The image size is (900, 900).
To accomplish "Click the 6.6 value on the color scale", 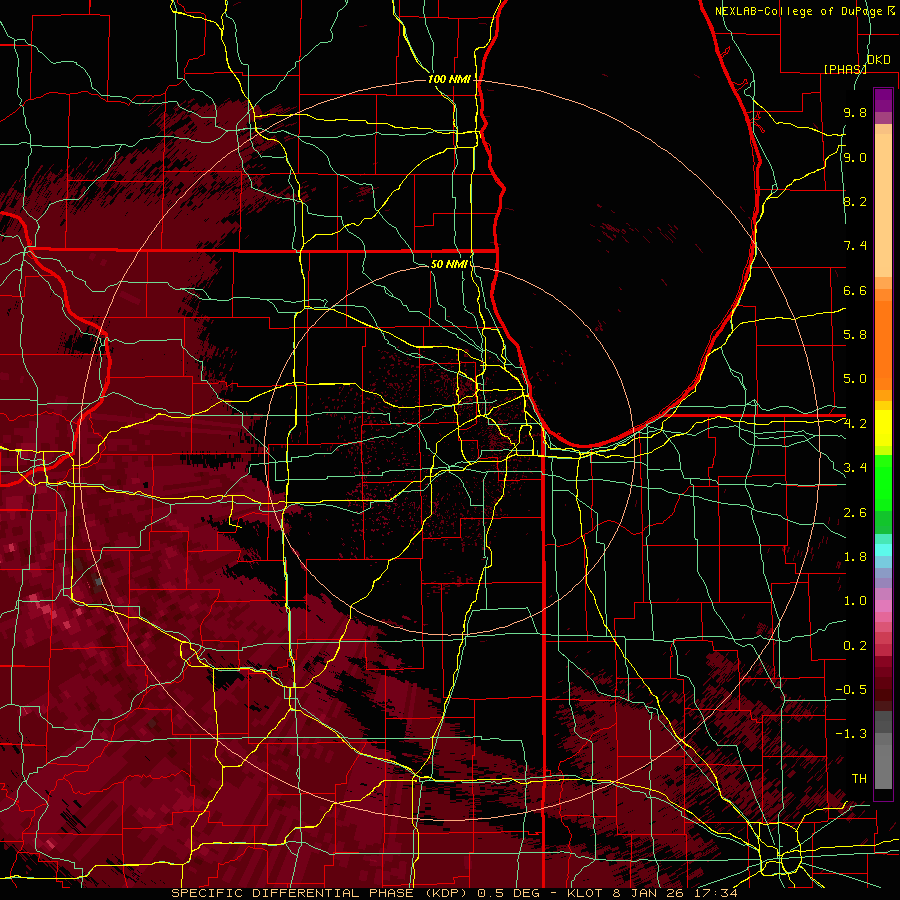I will point(855,290).
